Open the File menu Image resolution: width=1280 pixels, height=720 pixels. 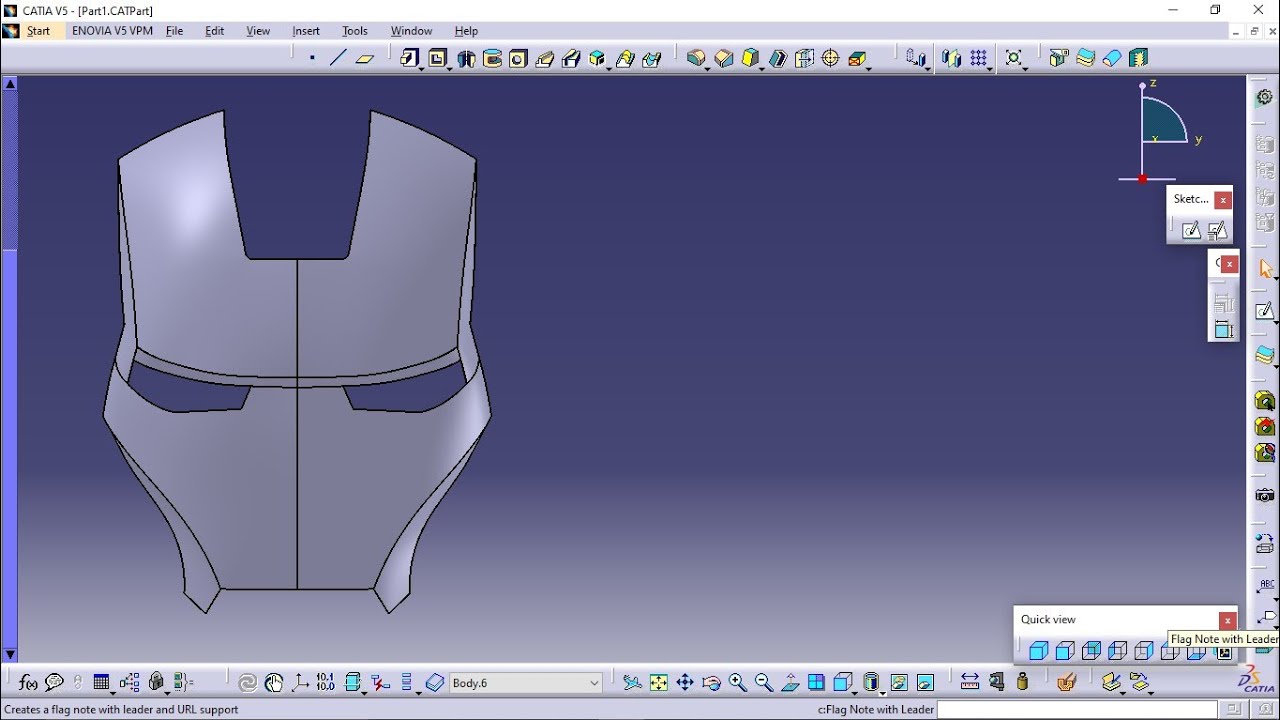point(174,31)
